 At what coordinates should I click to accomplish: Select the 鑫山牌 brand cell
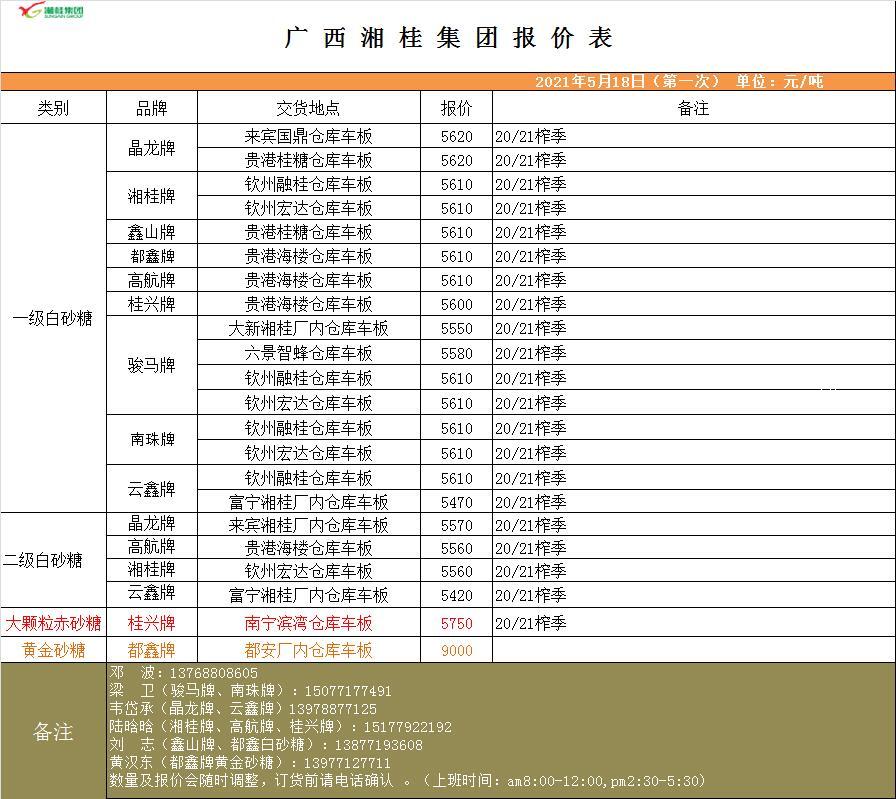(x=151, y=232)
